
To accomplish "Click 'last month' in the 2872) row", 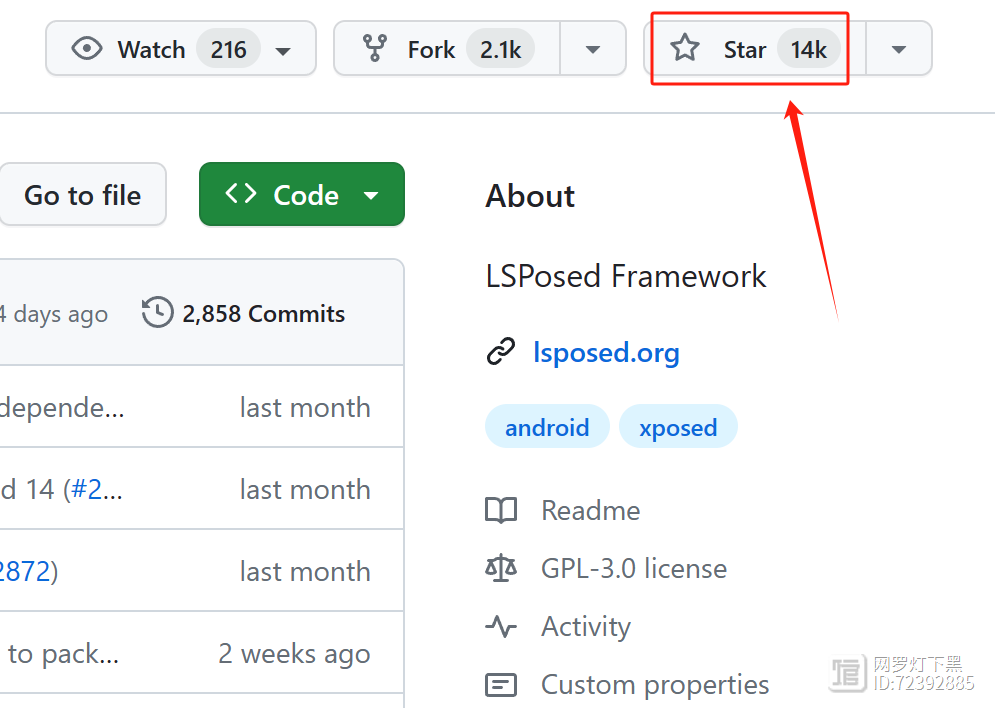I will pyautogui.click(x=305, y=572).
